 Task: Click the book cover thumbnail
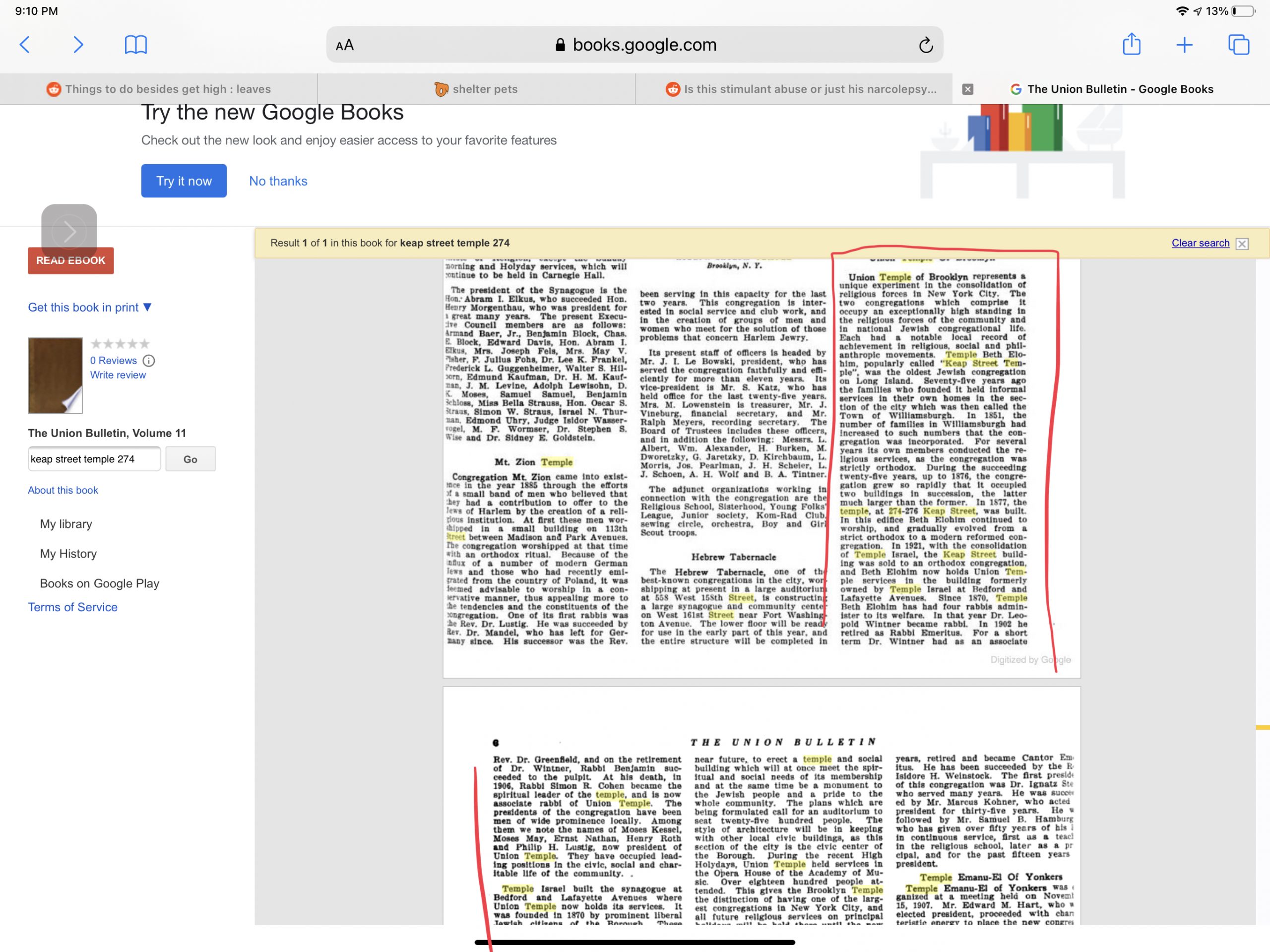click(x=55, y=375)
